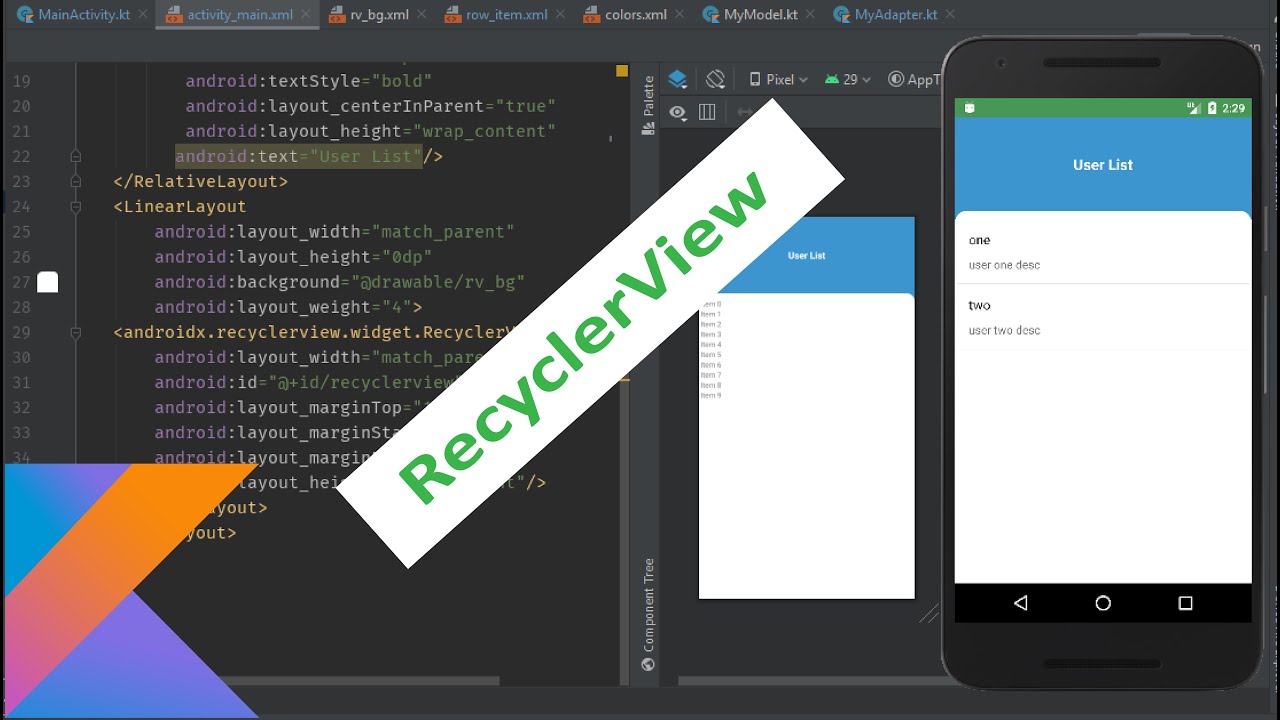Image resolution: width=1280 pixels, height=720 pixels.
Task: Click the design preview horizontal scrollbar
Action: [810, 681]
